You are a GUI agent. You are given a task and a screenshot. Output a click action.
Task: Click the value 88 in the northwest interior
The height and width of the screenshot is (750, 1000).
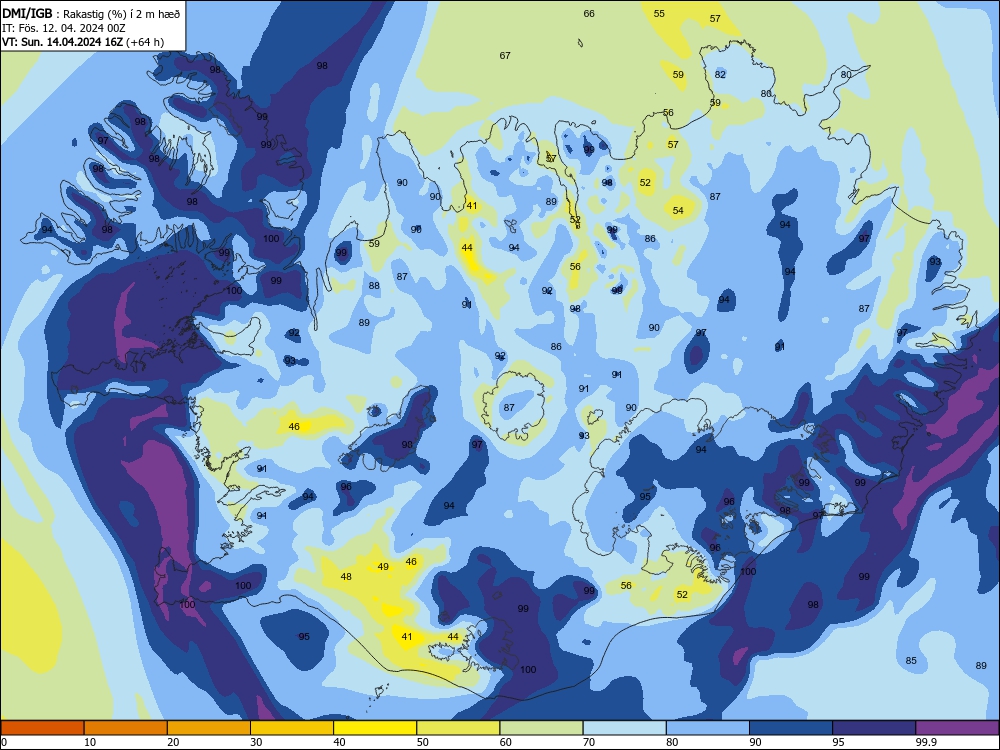[x=374, y=286]
